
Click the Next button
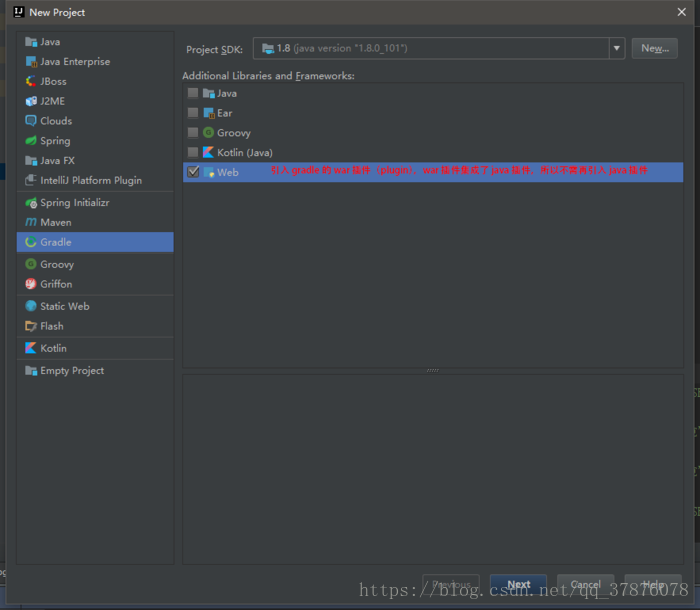coord(518,584)
